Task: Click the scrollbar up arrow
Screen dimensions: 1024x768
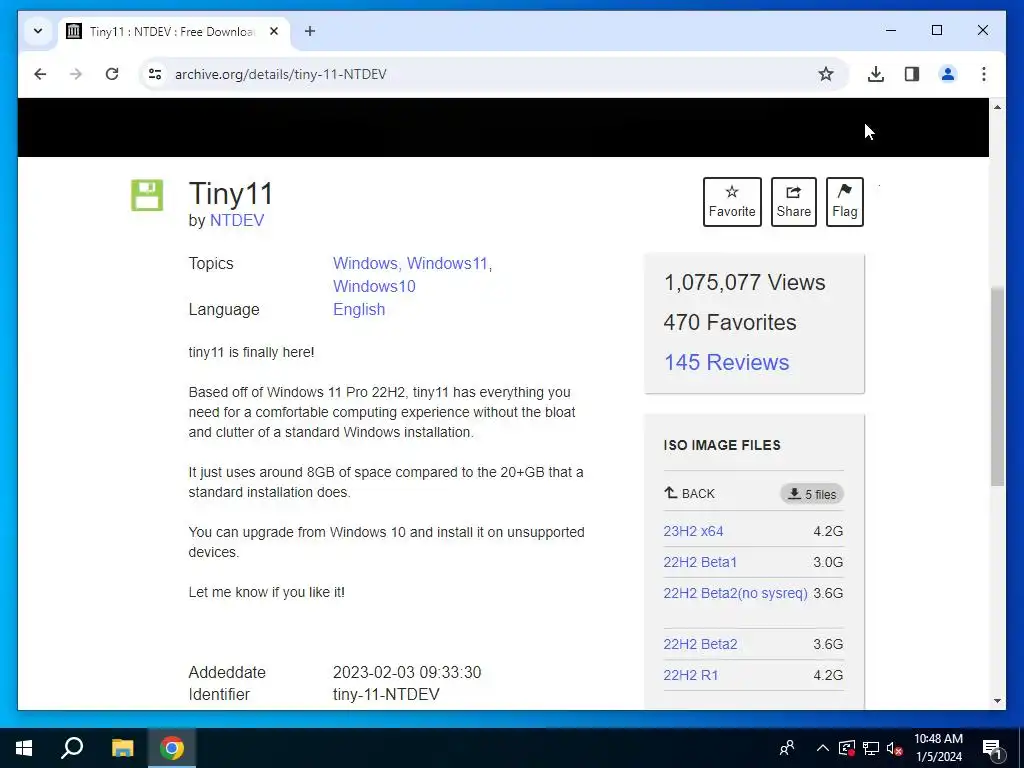Action: tap(997, 106)
